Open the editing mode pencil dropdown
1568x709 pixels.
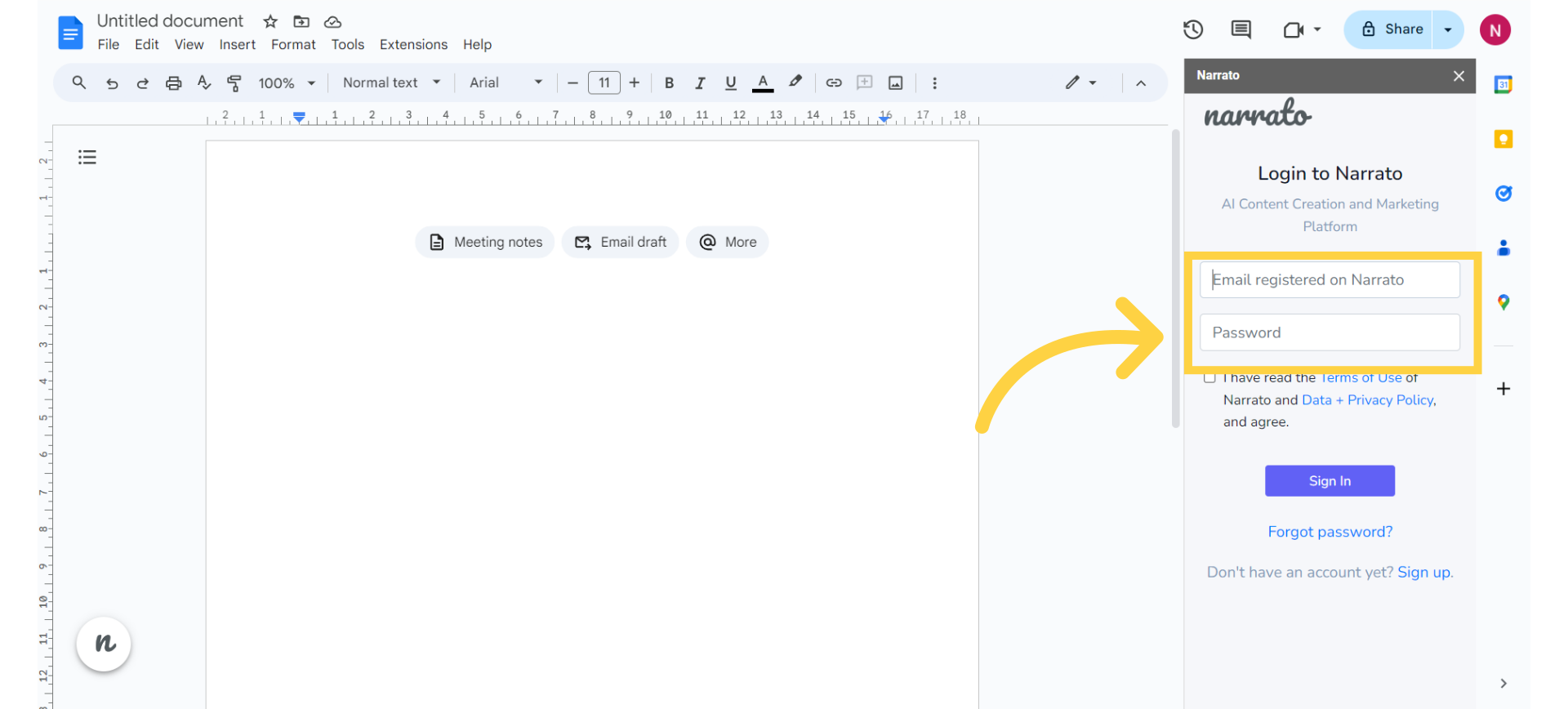(x=1080, y=82)
